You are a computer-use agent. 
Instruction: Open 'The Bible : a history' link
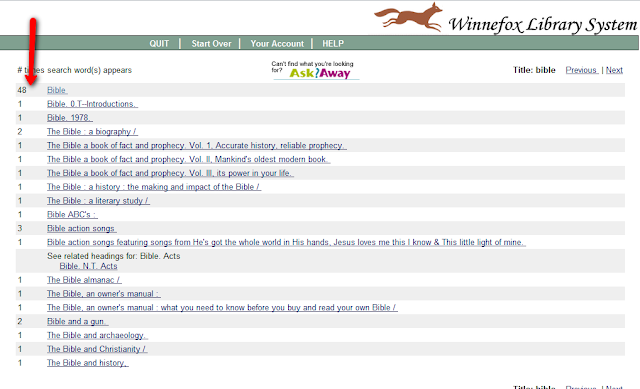pyautogui.click(x=153, y=187)
